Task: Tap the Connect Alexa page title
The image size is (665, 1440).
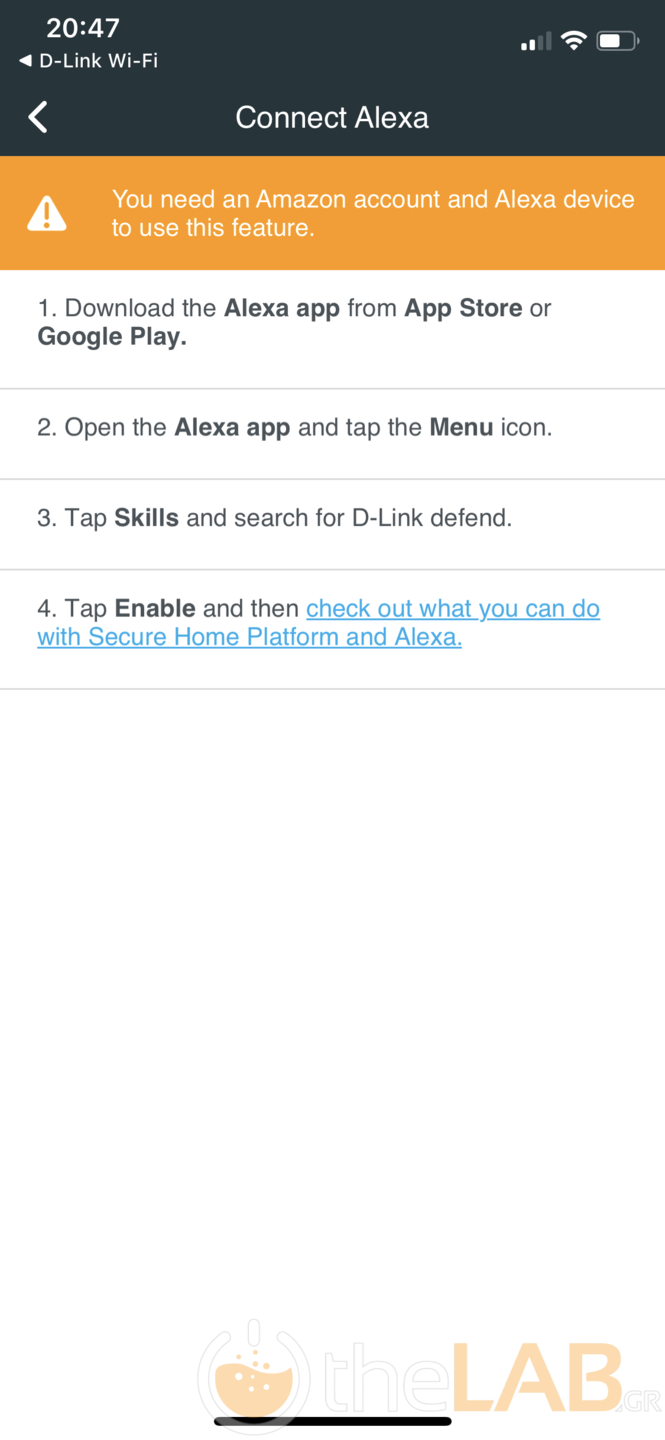Action: pos(332,117)
